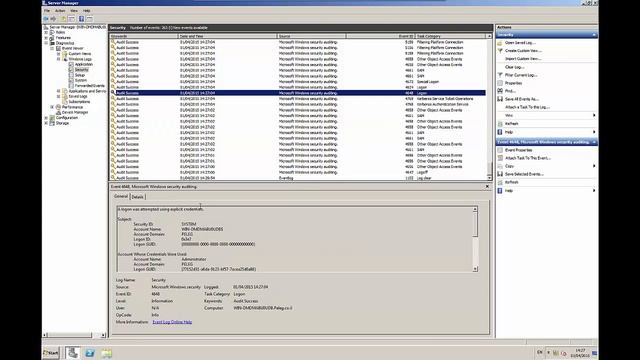Expand the Features node
Viewport: 640px width, 360px height.
point(46,38)
